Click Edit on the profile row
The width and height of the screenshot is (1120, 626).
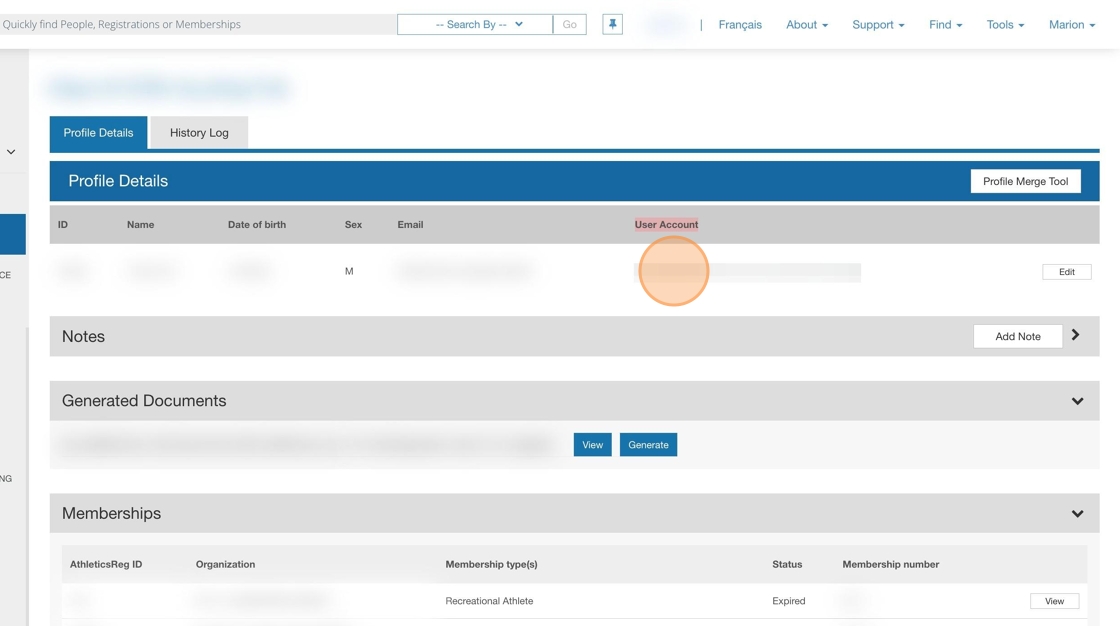click(1066, 272)
